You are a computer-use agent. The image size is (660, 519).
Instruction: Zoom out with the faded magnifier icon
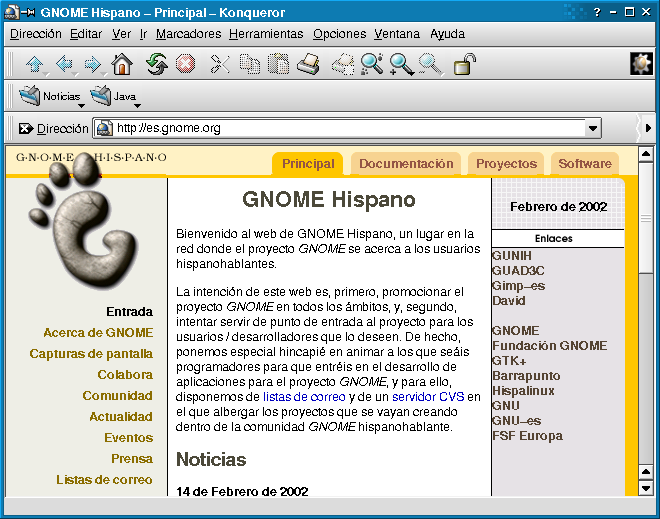[x=430, y=64]
